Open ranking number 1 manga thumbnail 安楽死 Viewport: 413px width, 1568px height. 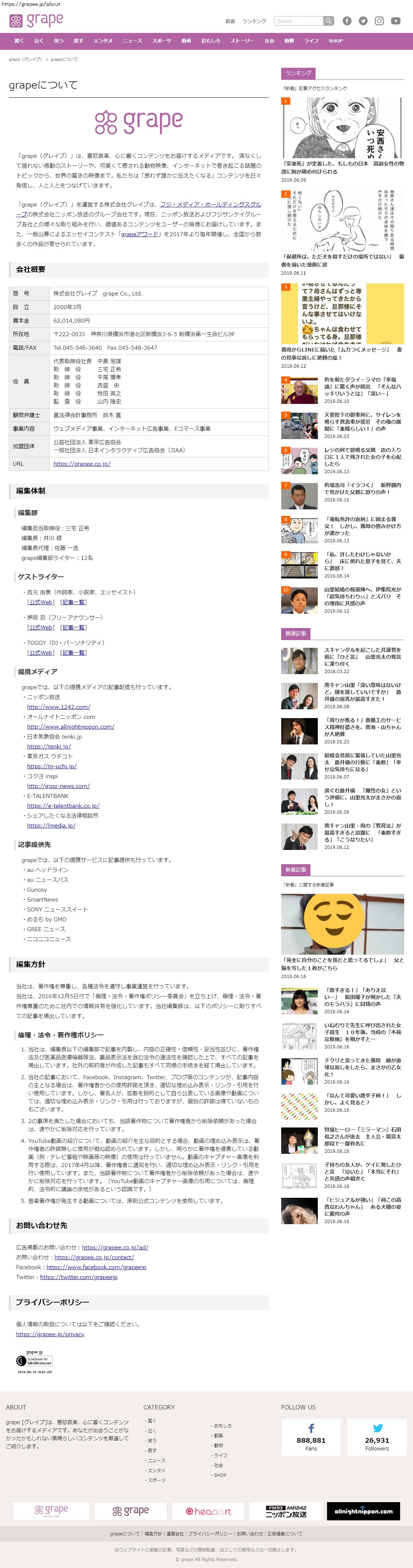tap(342, 128)
